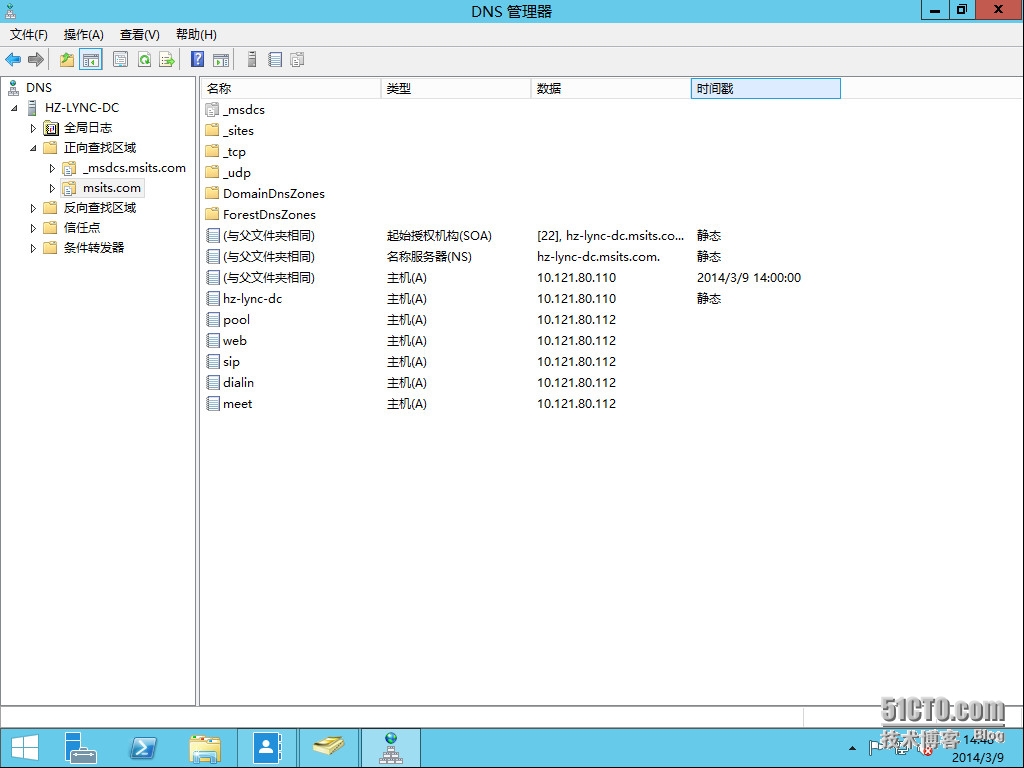1024x768 pixels.
Task: Click the DomainDnsZones folder icon
Action: tap(212, 193)
